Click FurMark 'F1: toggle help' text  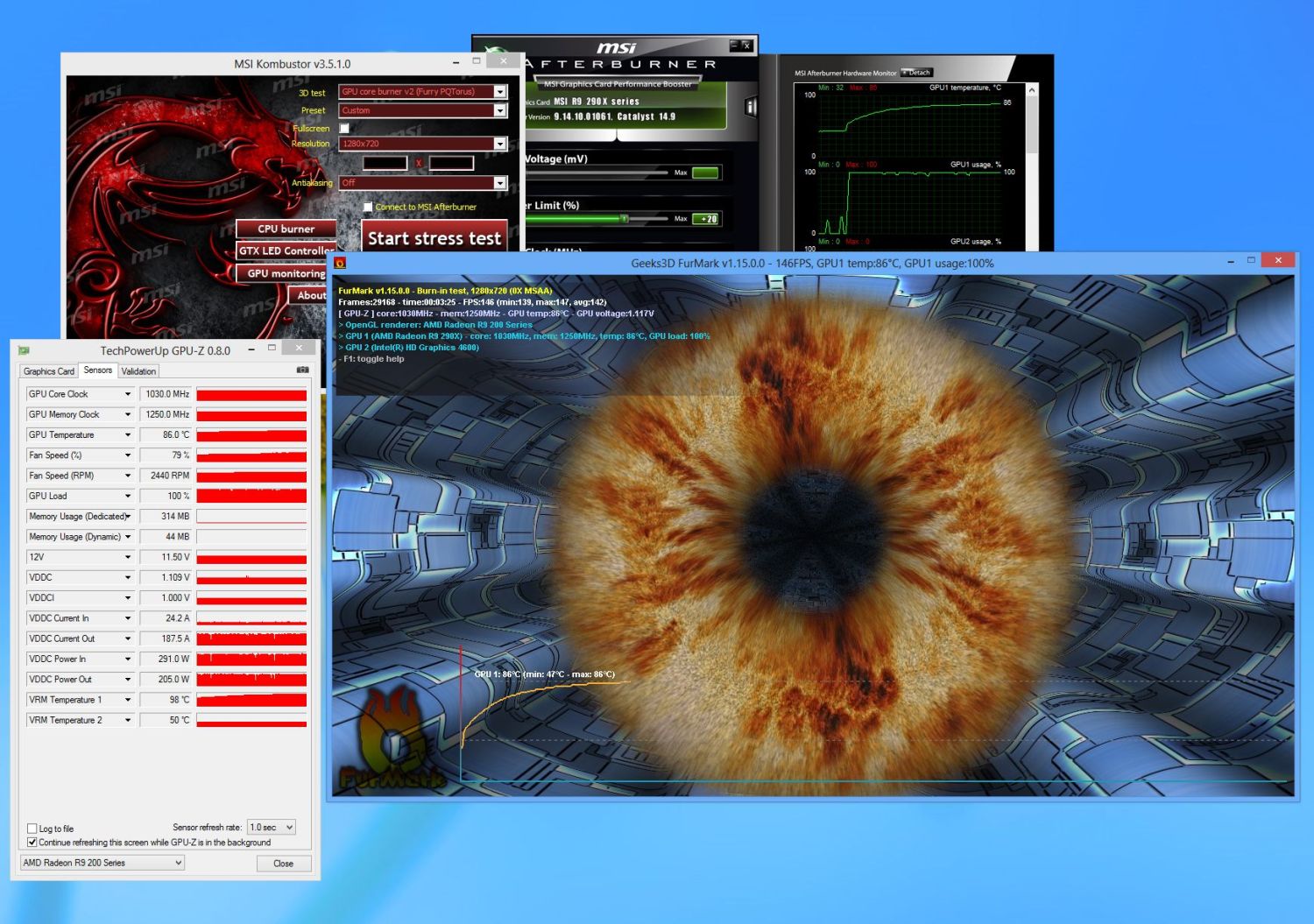[x=374, y=359]
